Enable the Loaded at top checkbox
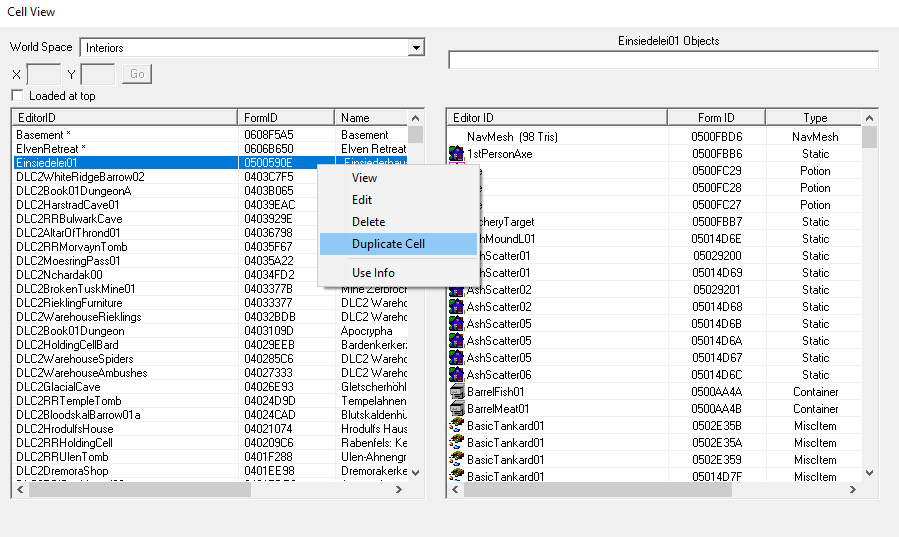 click(x=17, y=96)
